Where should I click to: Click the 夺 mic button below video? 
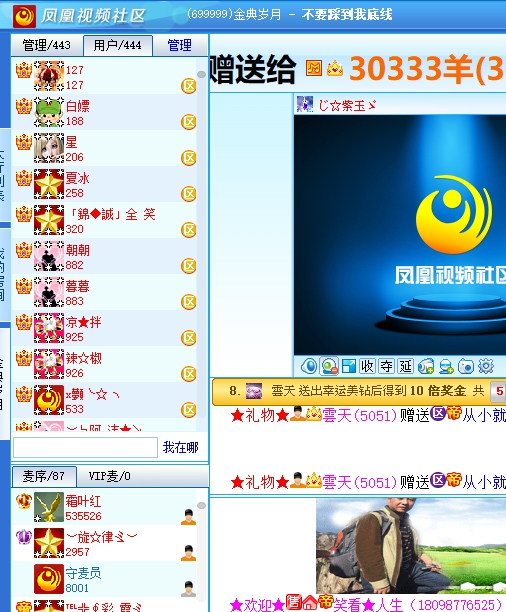(386, 366)
